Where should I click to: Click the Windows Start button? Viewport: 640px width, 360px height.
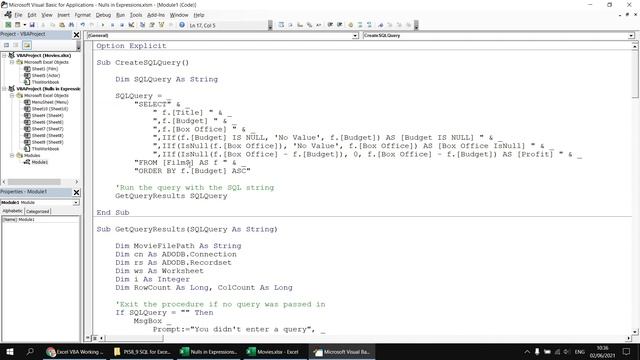pos(10,351)
